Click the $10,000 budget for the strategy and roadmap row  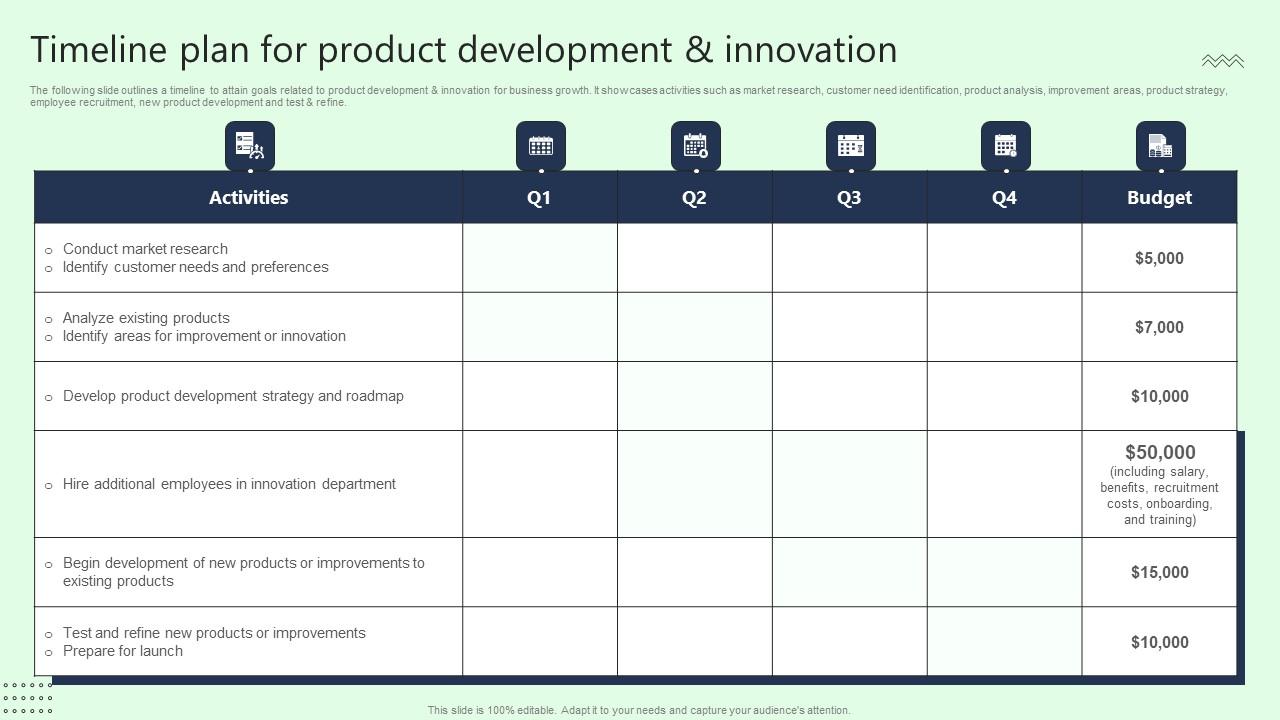1160,396
